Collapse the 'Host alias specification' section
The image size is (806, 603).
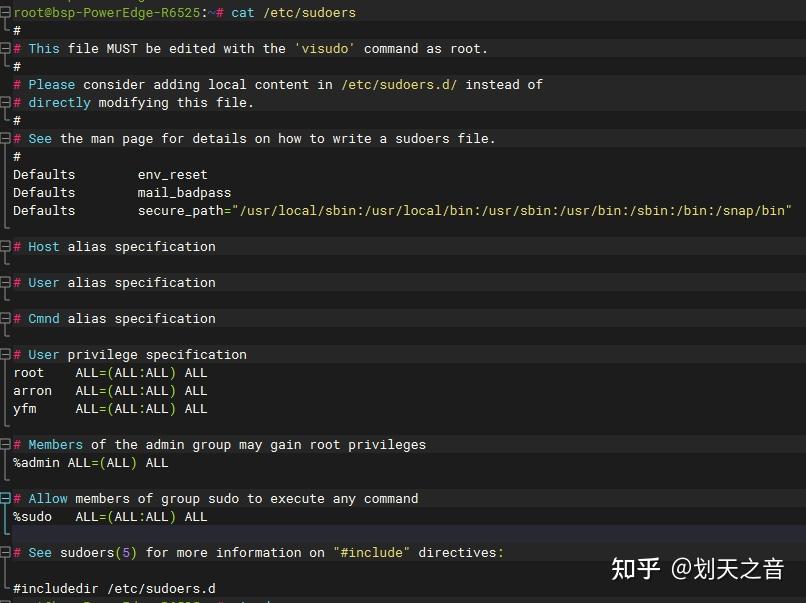pos(5,246)
